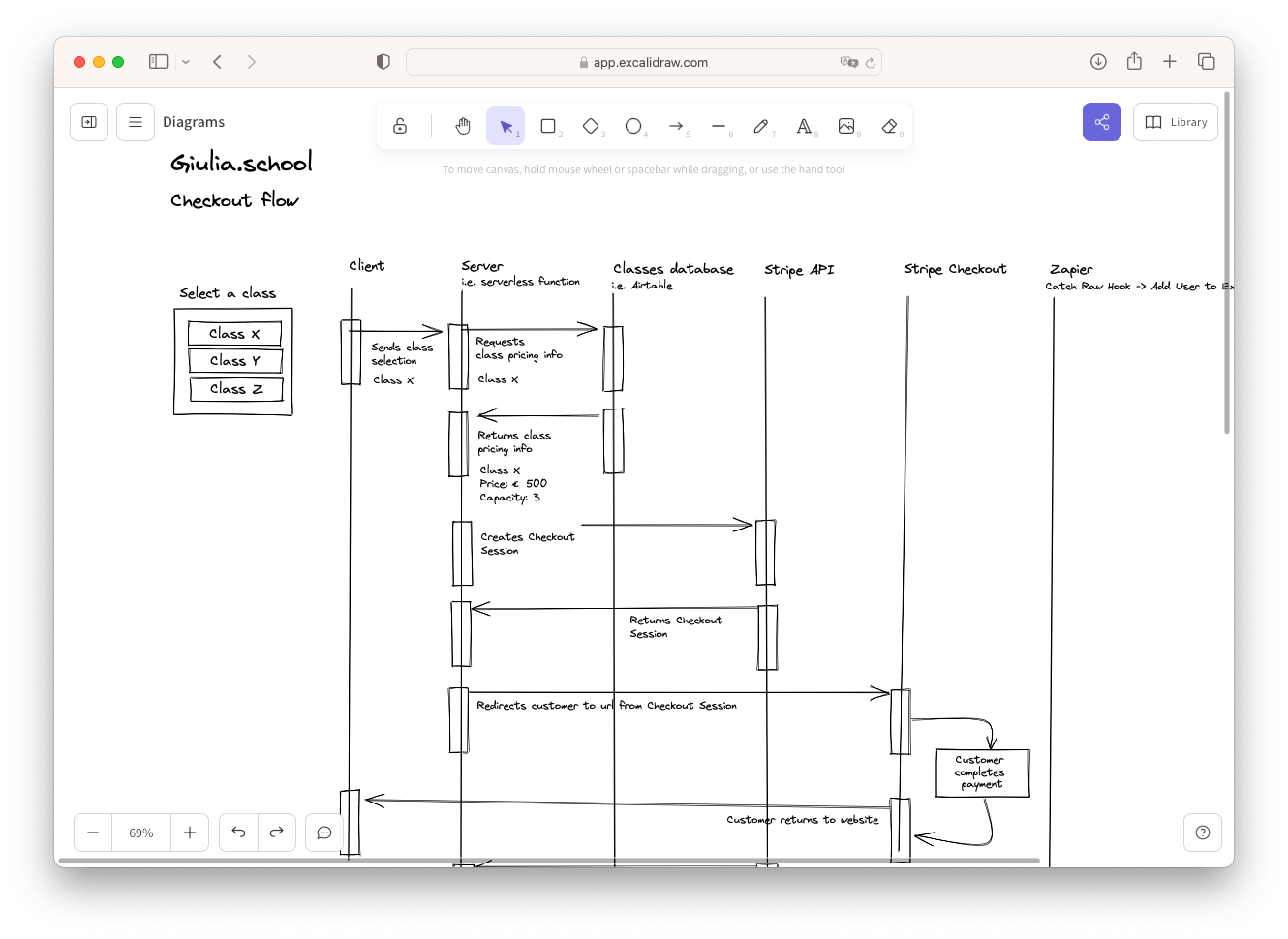Click the 69% zoom reset level
The image size is (1288, 939).
(141, 833)
